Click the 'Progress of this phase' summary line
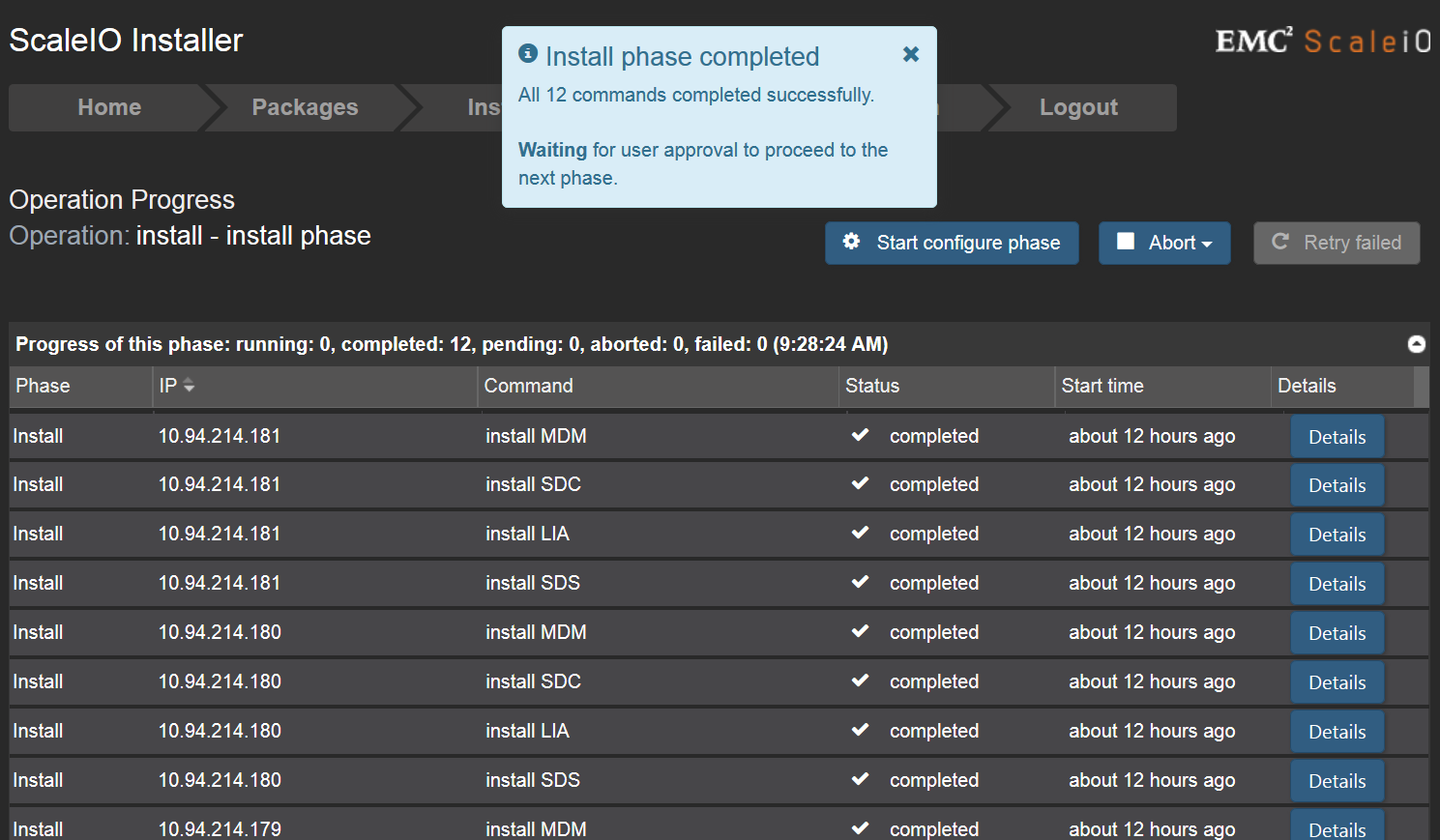 (x=452, y=344)
